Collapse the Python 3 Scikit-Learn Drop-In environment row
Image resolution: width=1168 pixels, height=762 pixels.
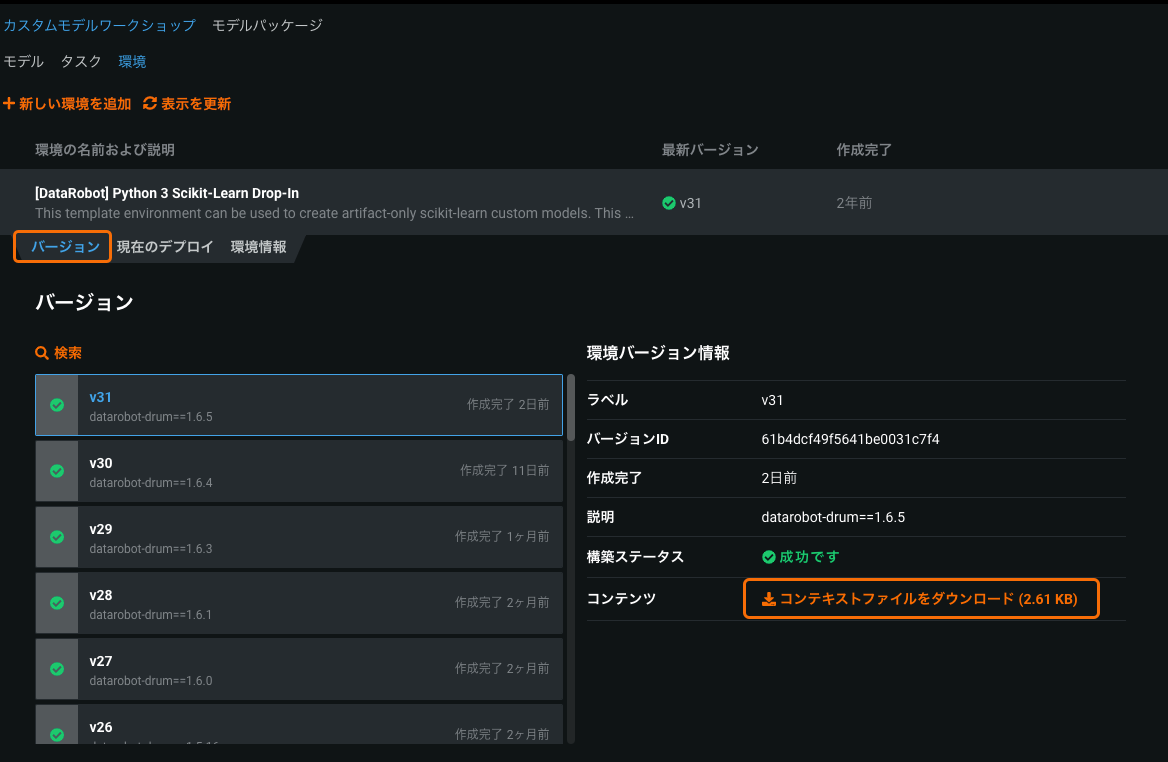(x=330, y=202)
